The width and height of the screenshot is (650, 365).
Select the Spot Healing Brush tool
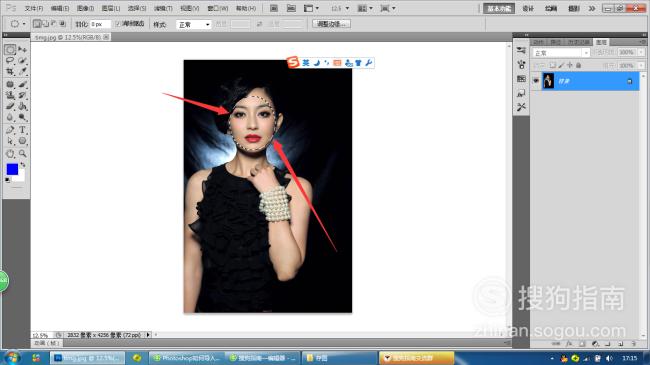pos(10,84)
